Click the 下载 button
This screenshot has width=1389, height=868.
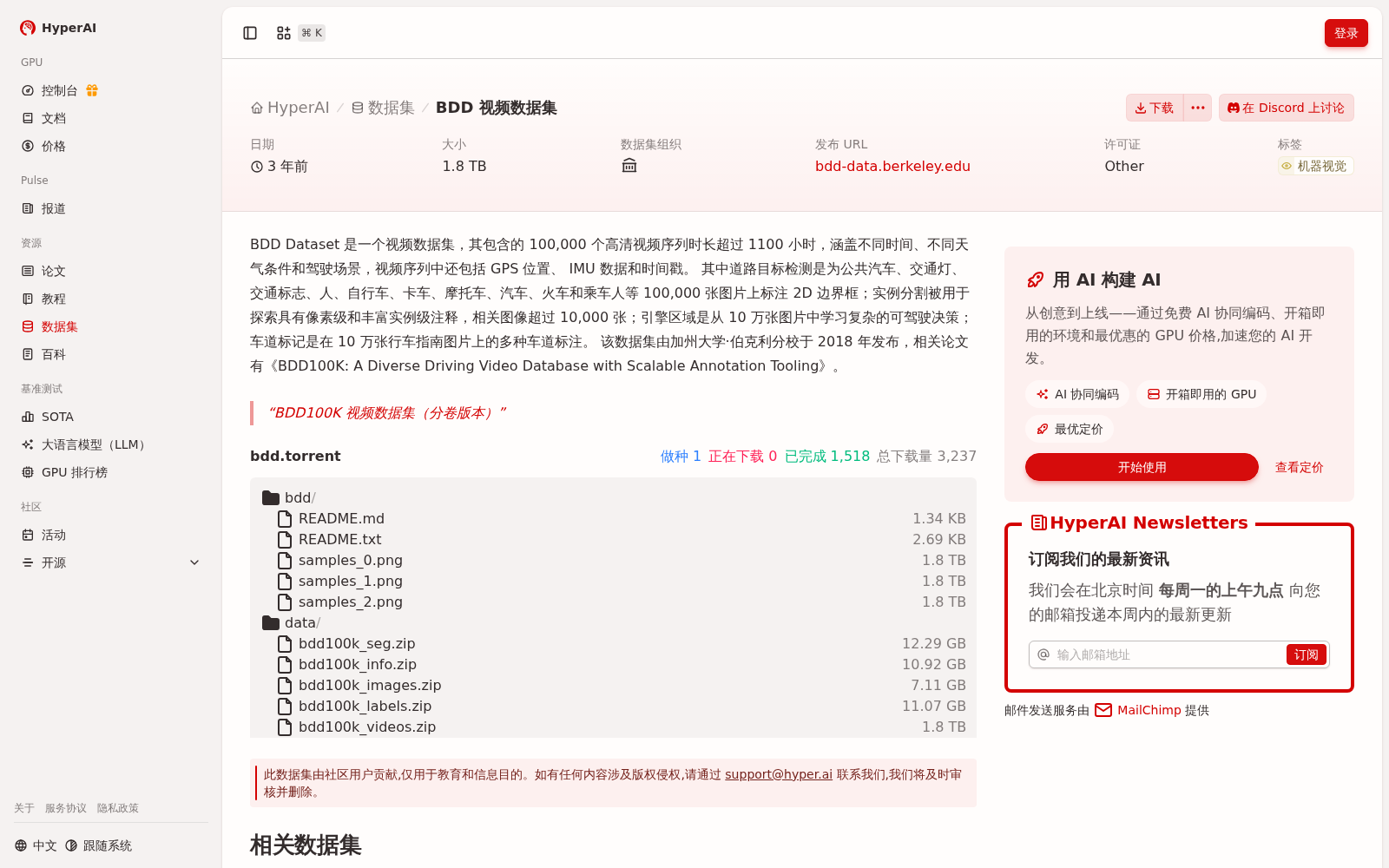tap(1155, 108)
